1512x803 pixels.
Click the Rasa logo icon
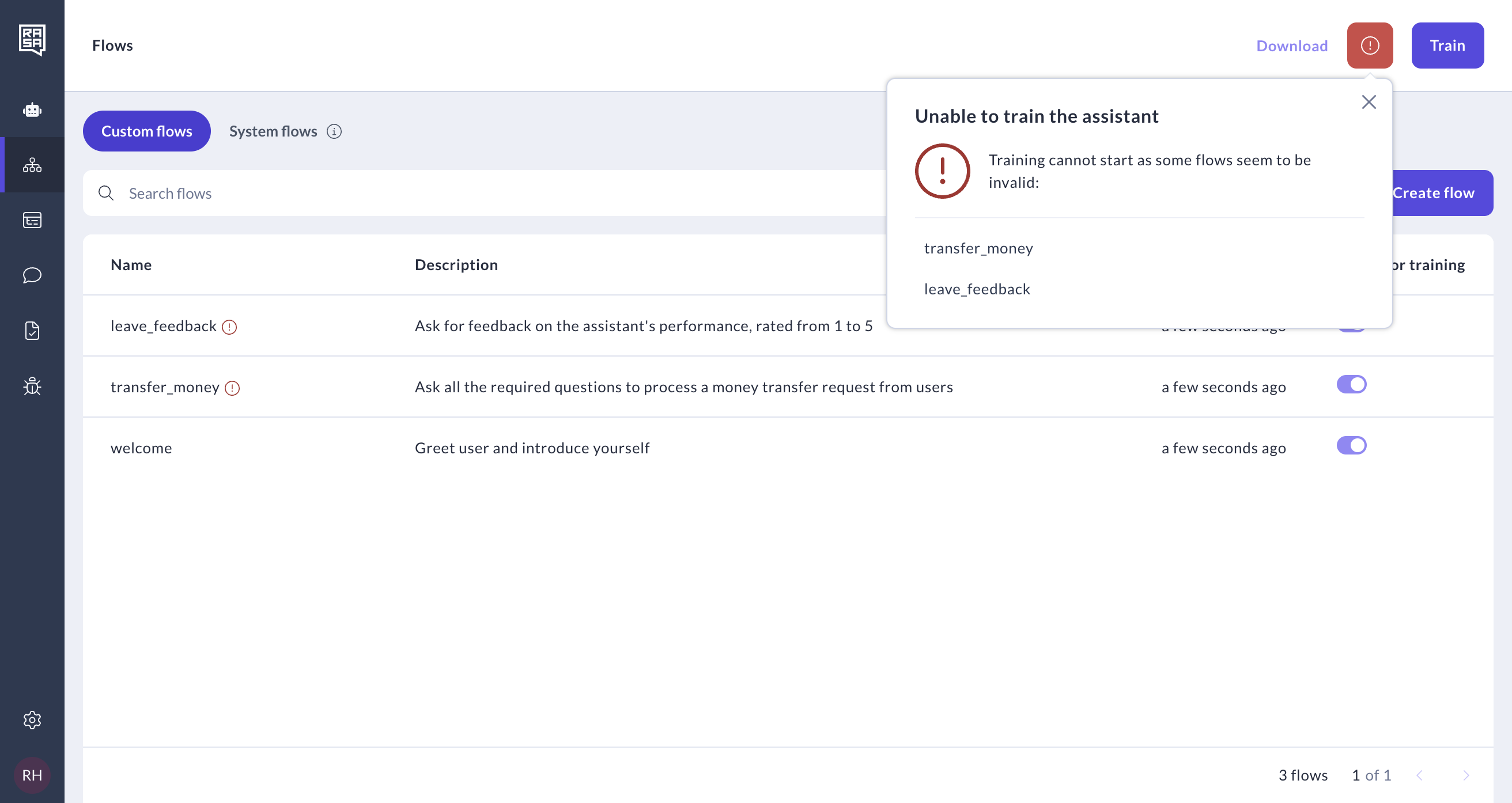point(32,40)
